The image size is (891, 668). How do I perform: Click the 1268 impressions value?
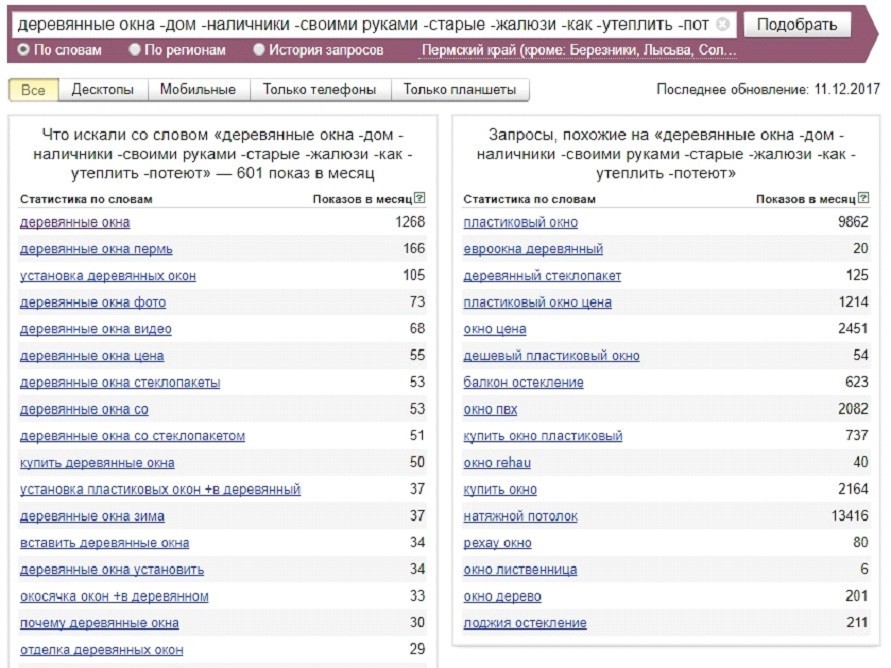pos(410,222)
